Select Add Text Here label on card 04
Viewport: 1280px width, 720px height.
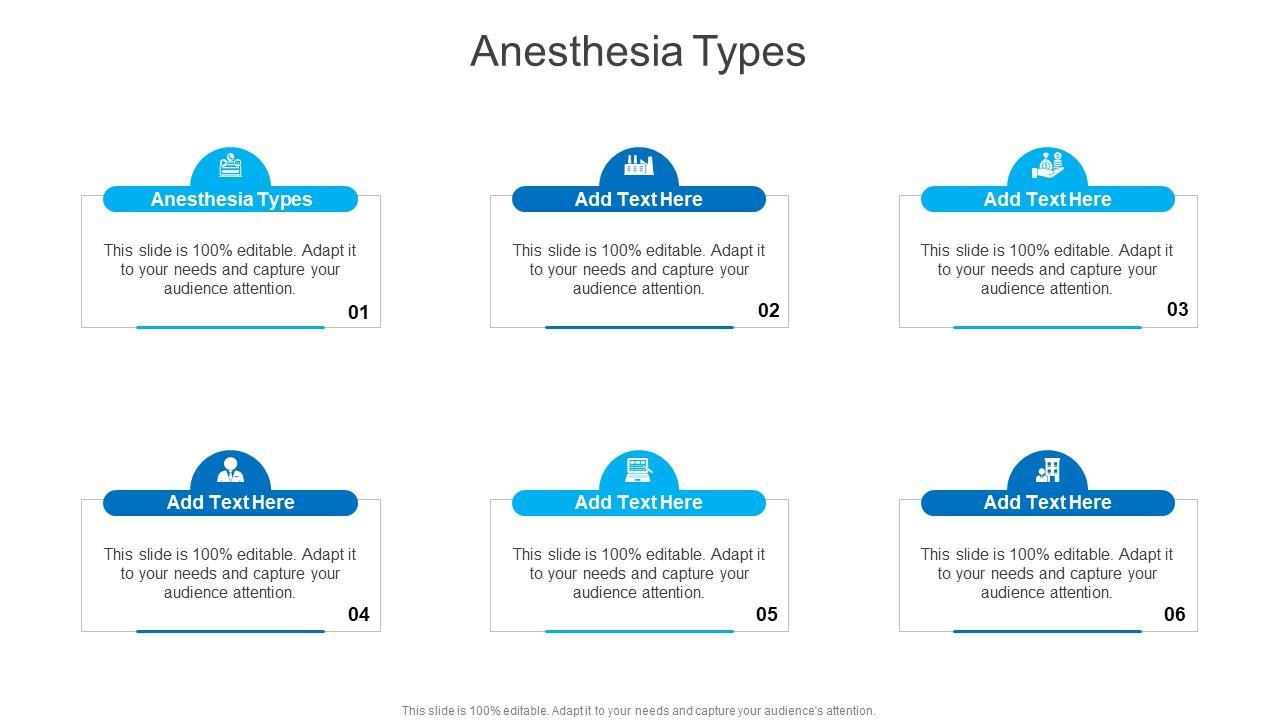pyautogui.click(x=230, y=502)
